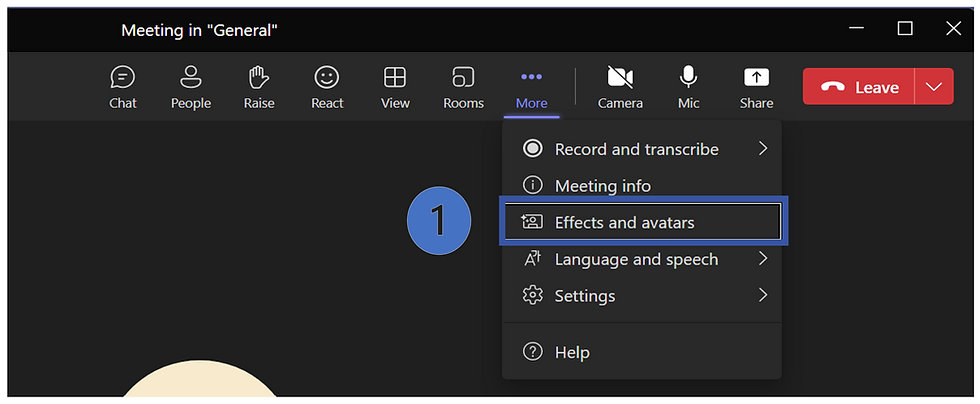This screenshot has width=980, height=404.
Task: Expand the Leave options arrow
Action: (934, 87)
